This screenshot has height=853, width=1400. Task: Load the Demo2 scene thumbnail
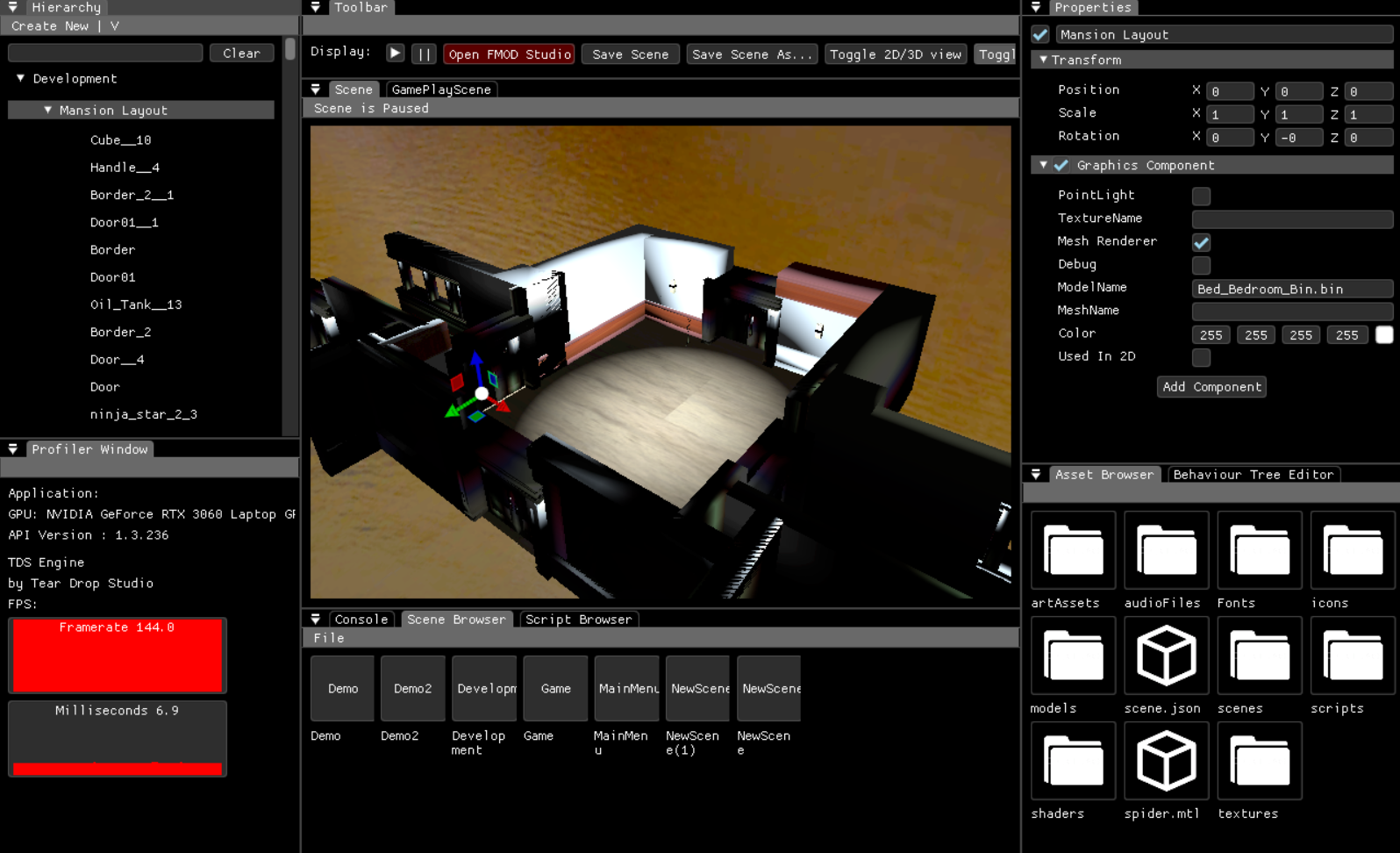click(412, 688)
